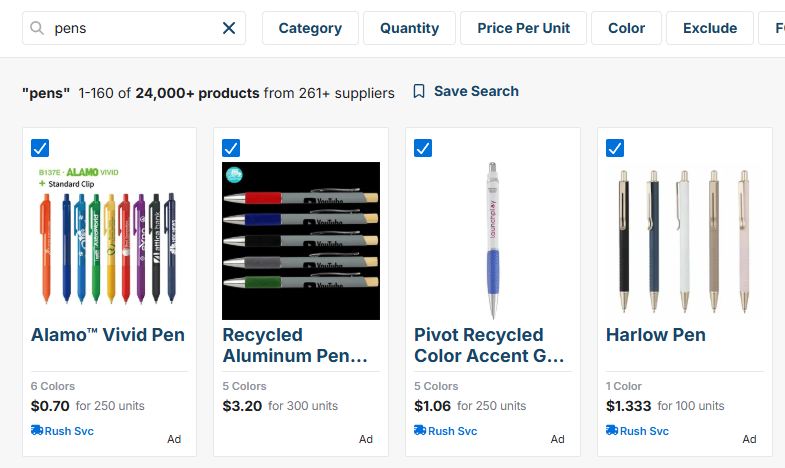Click the Save Search bookmark icon
Screen dimensions: 785x468
pyautogui.click(x=419, y=91)
